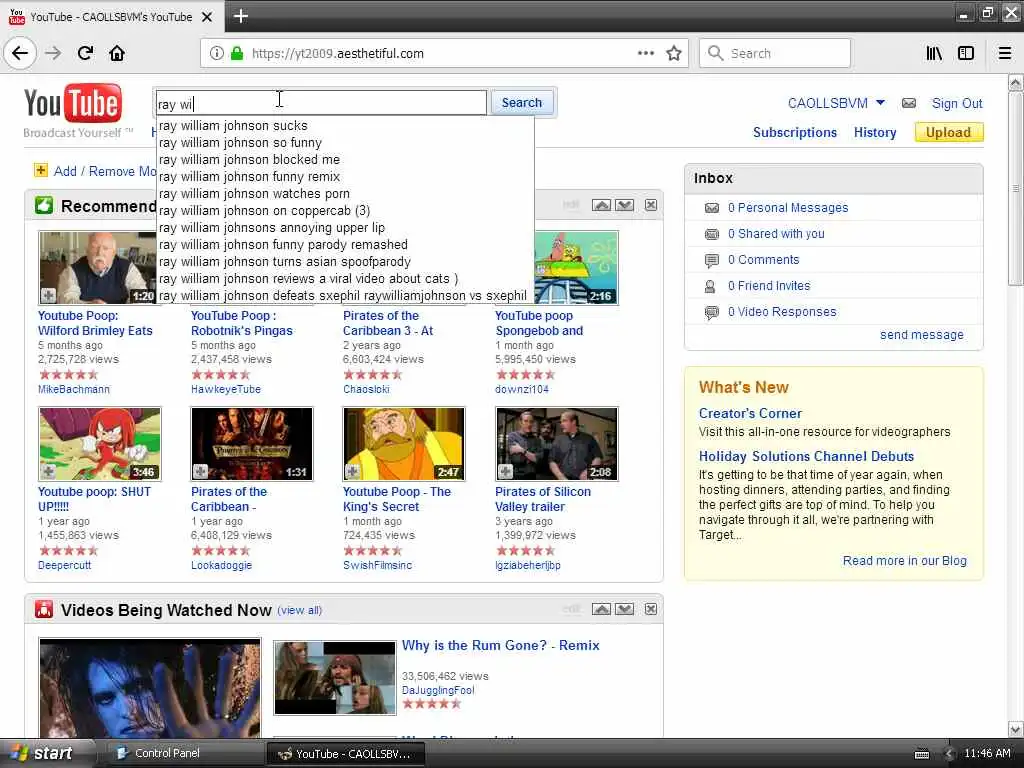1024x768 pixels.
Task: Open the browser home page icon
Action: 117,53
